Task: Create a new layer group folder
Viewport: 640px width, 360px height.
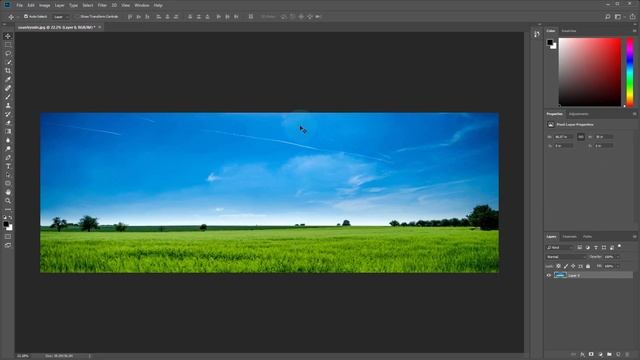Action: coord(609,354)
